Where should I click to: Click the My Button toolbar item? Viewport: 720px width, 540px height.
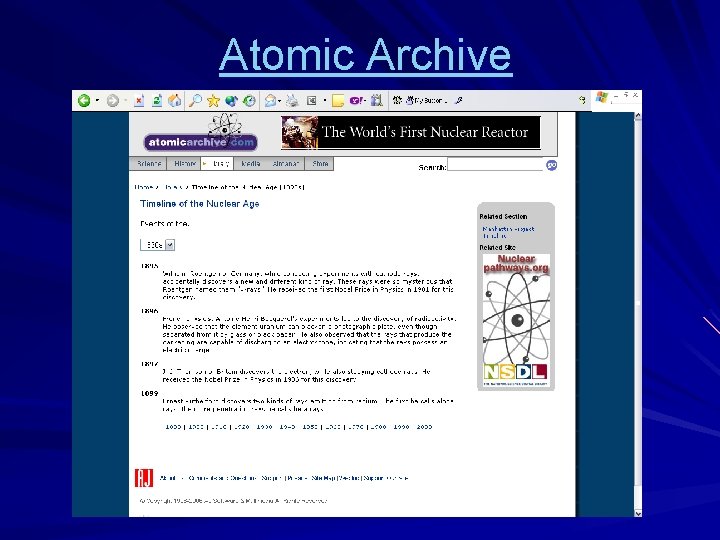(x=426, y=100)
